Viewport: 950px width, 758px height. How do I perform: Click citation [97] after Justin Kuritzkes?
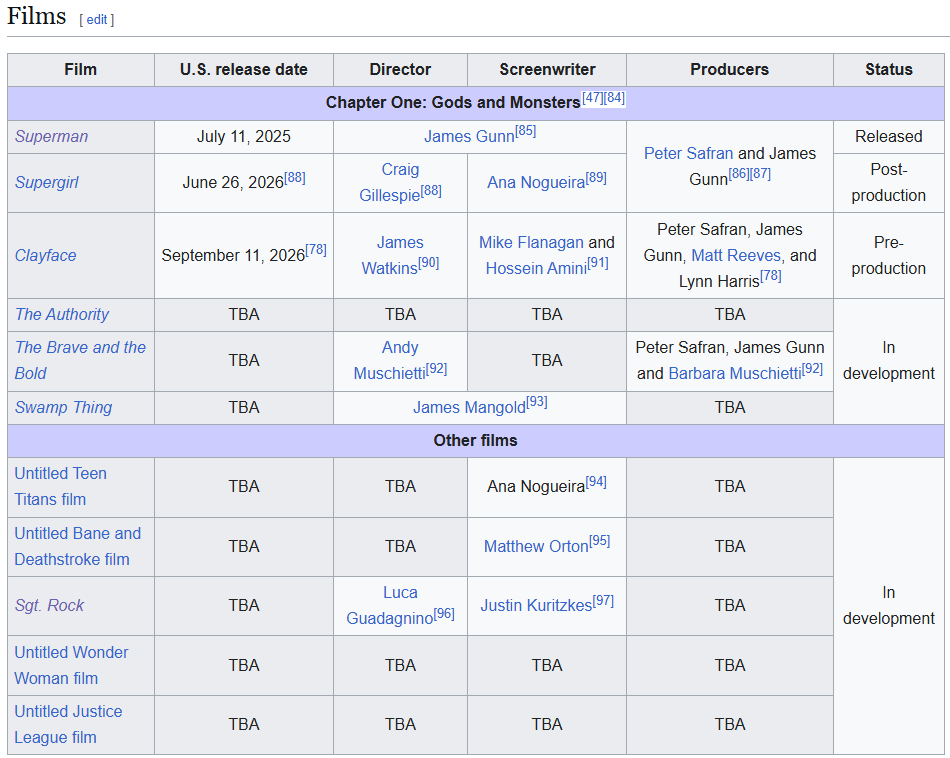tap(603, 600)
